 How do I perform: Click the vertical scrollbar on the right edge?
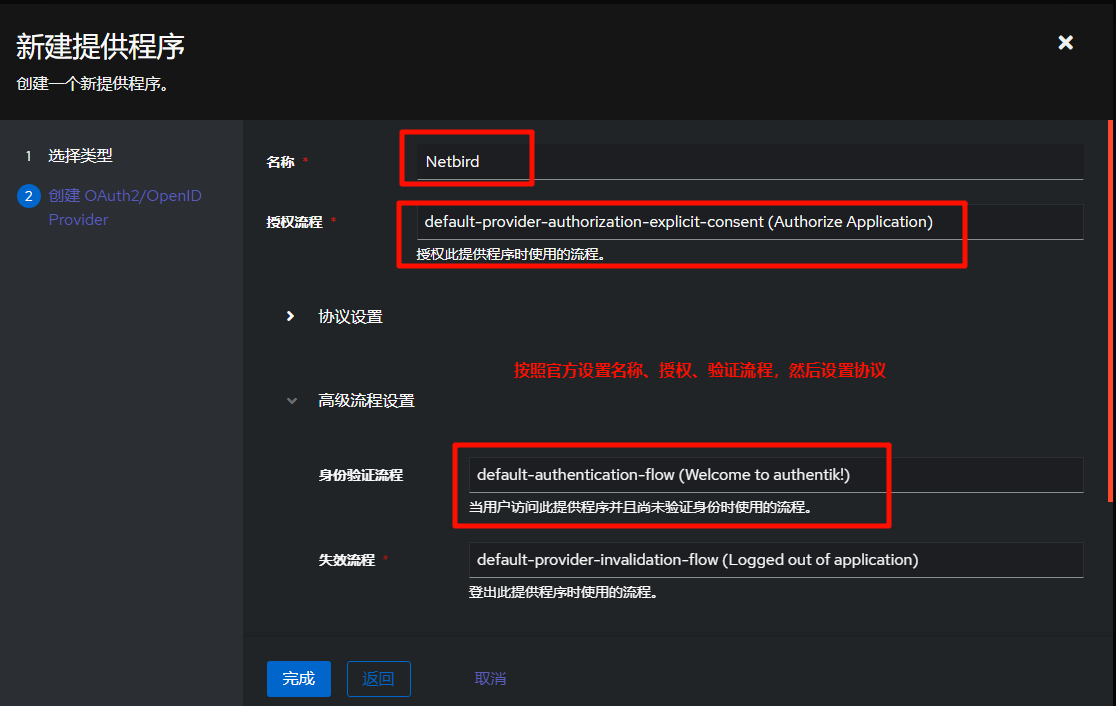click(x=1109, y=310)
